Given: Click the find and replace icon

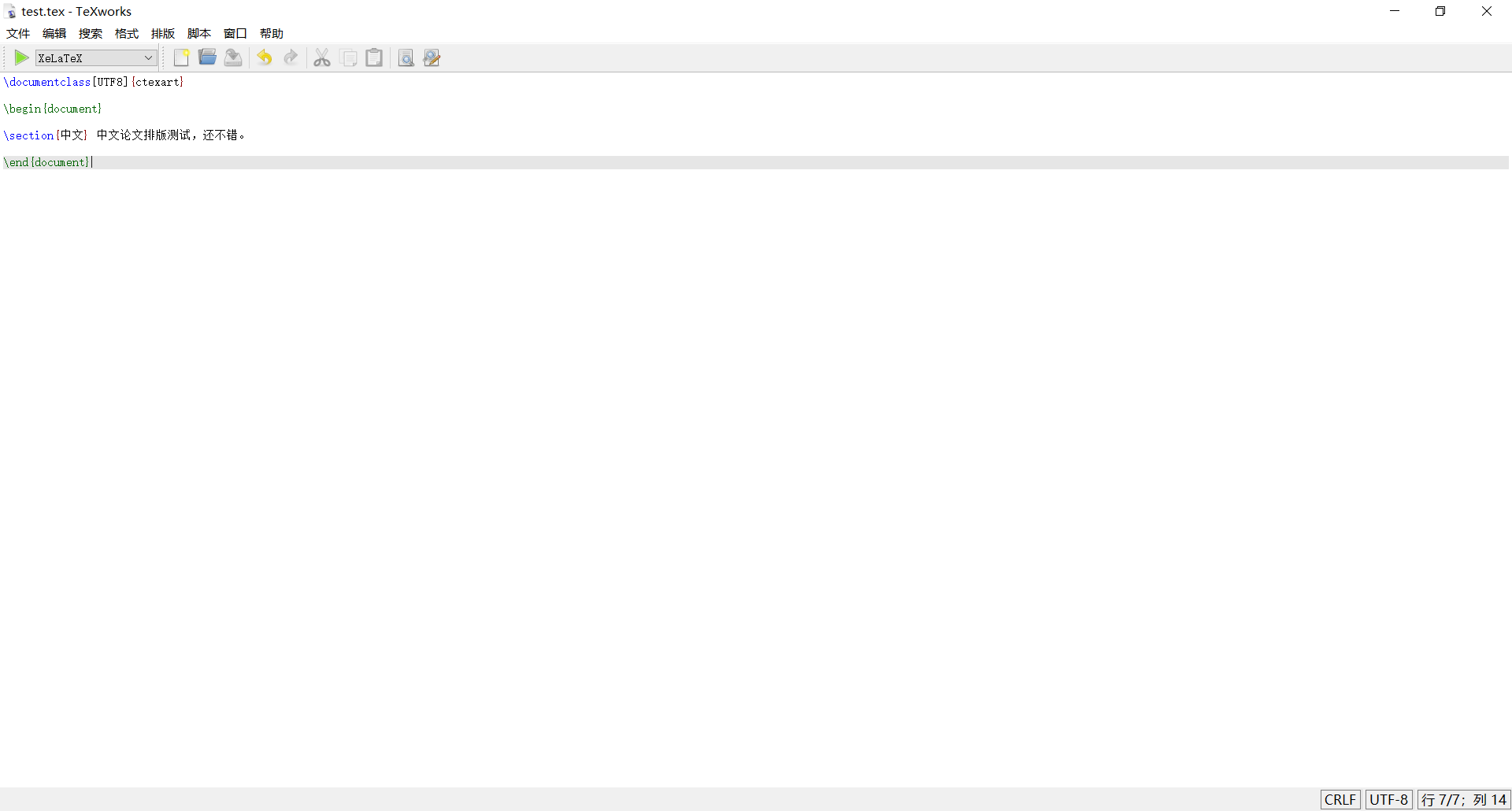Looking at the screenshot, I should (432, 57).
